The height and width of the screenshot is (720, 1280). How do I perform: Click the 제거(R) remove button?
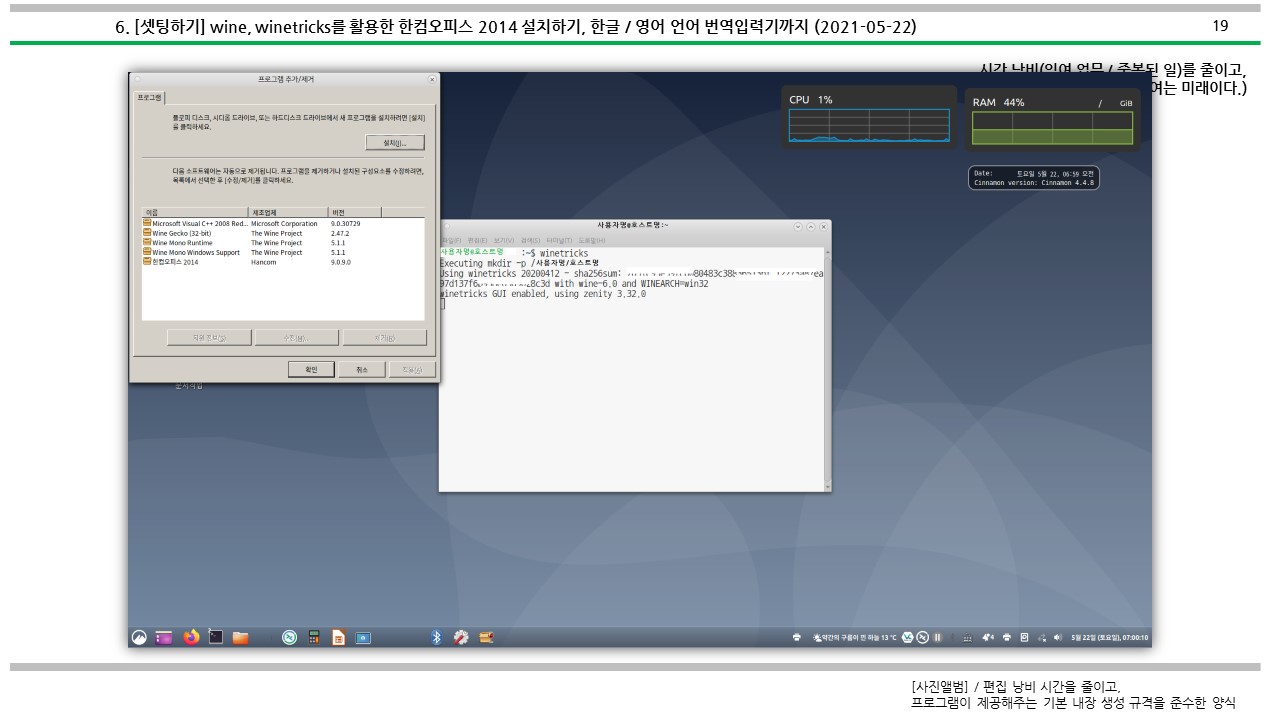point(384,338)
